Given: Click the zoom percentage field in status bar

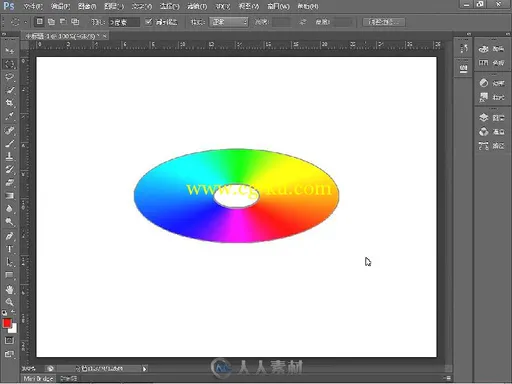Looking at the screenshot, I should coord(29,369).
